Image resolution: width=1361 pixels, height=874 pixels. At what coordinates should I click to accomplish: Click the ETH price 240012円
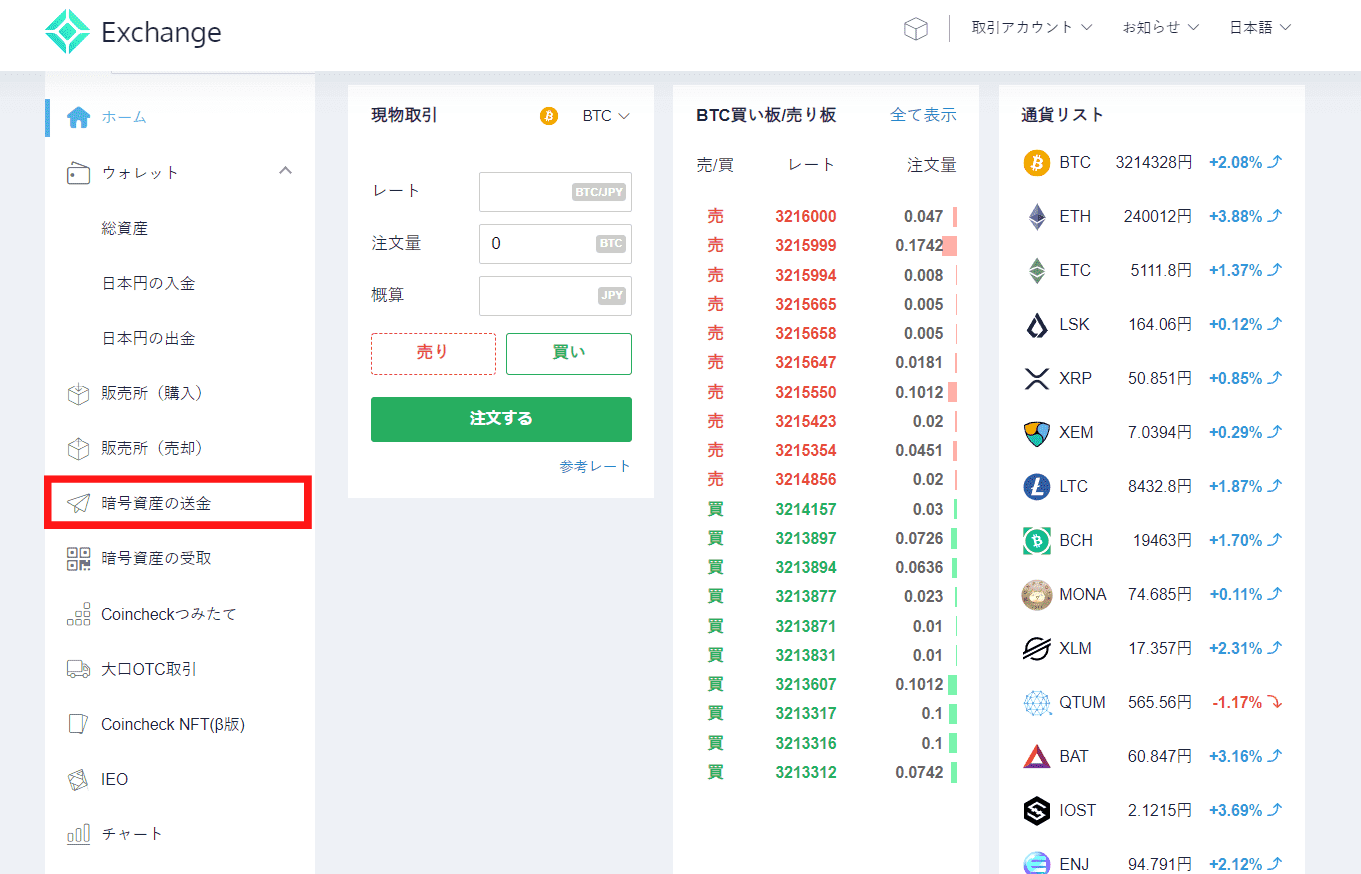(x=1157, y=216)
